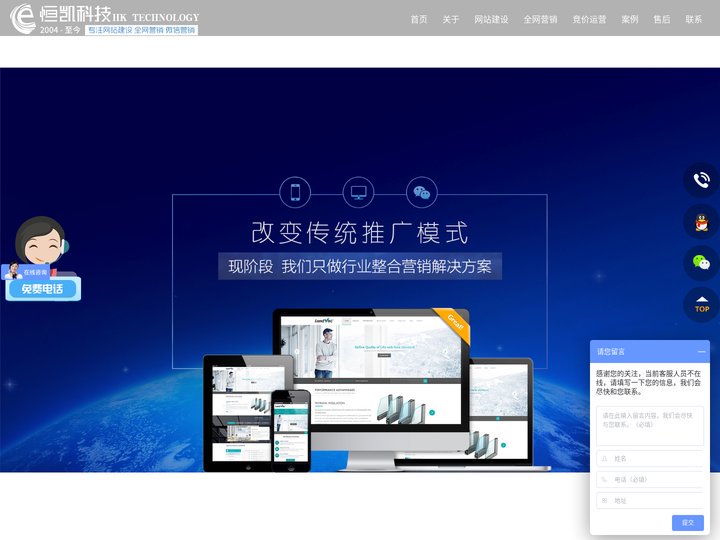Open 全网营销 navigation item
This screenshot has width=720, height=540.
click(x=540, y=19)
